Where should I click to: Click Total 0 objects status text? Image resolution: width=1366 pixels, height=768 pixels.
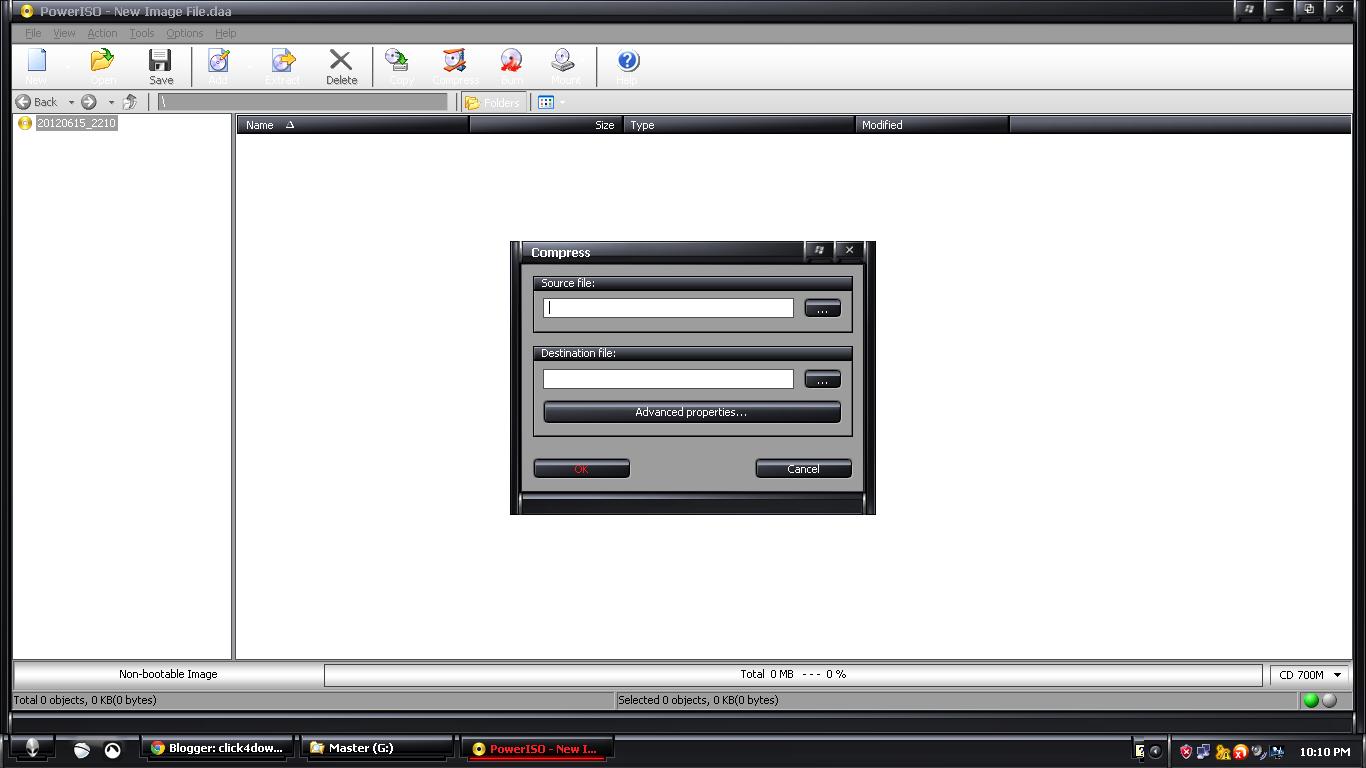pyautogui.click(x=85, y=700)
